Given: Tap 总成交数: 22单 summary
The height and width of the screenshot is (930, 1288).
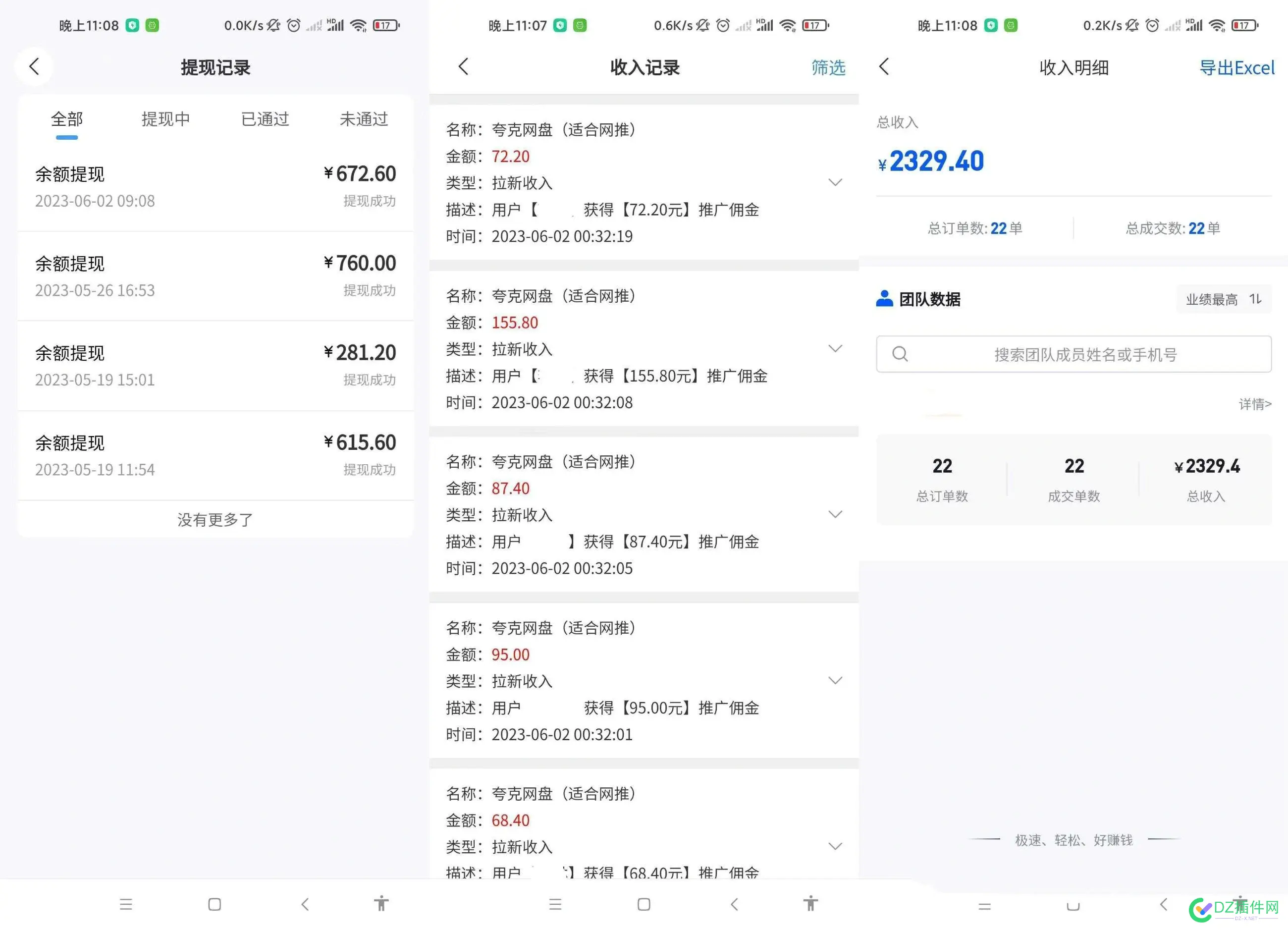Looking at the screenshot, I should click(1173, 228).
